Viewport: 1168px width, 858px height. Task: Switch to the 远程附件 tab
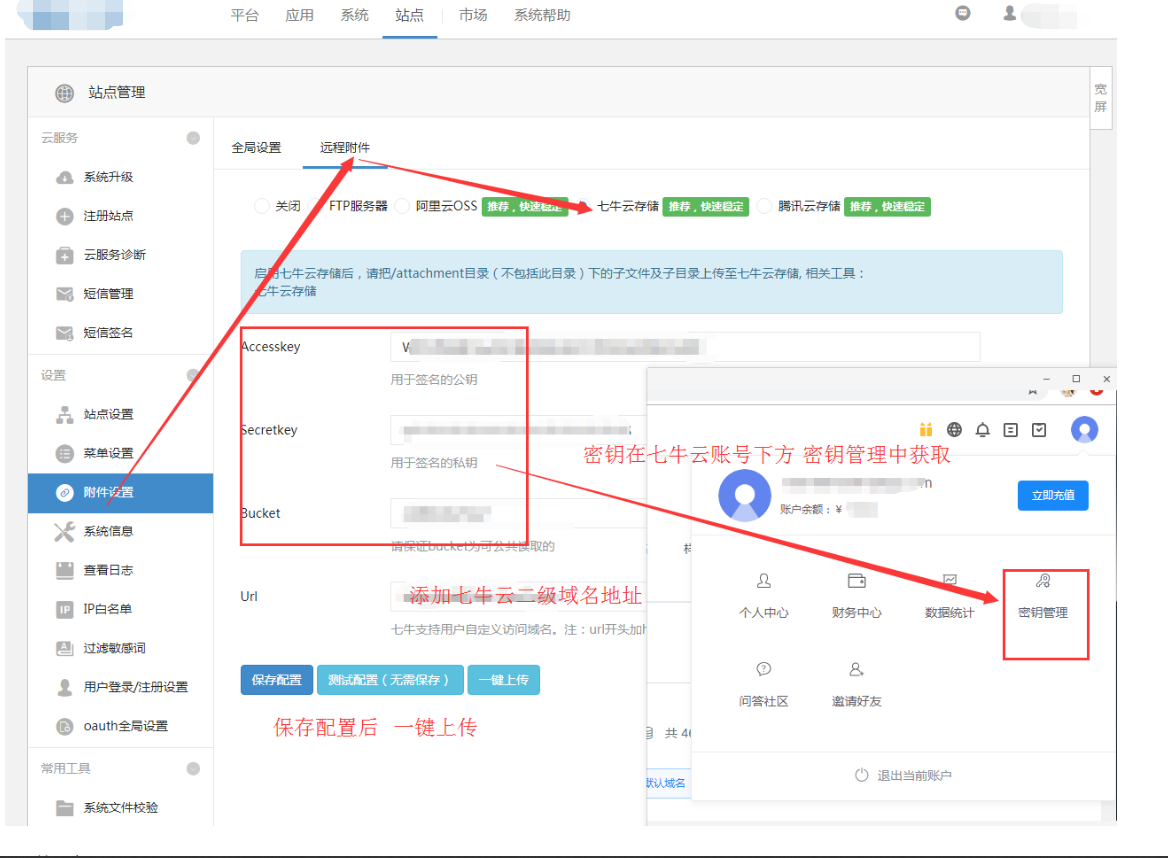click(x=345, y=147)
